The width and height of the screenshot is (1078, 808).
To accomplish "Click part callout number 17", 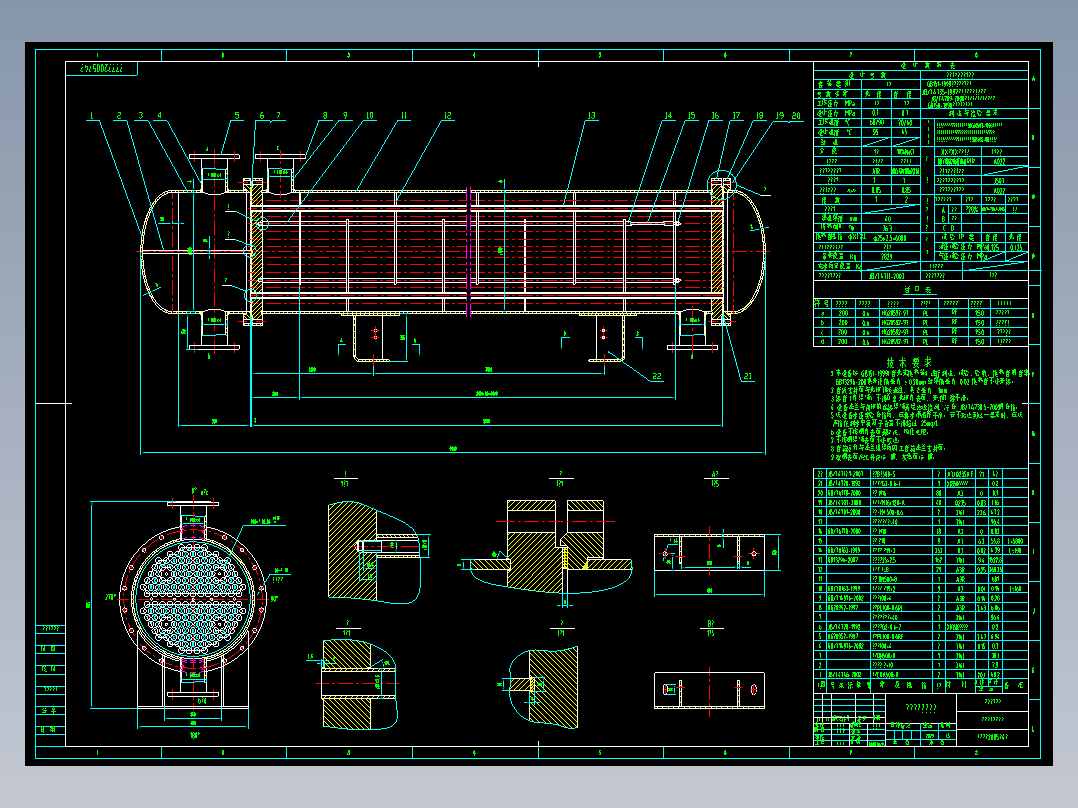I will click(736, 116).
